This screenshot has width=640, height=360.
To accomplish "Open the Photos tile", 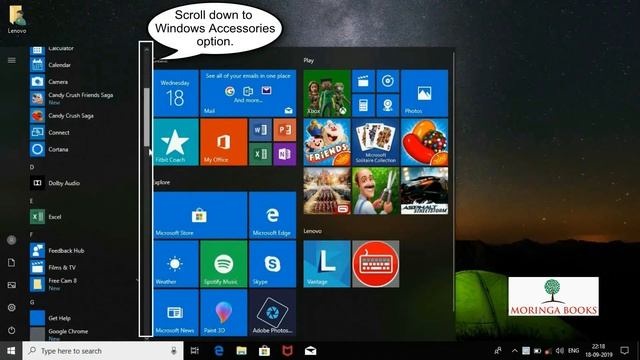I will tap(424, 93).
